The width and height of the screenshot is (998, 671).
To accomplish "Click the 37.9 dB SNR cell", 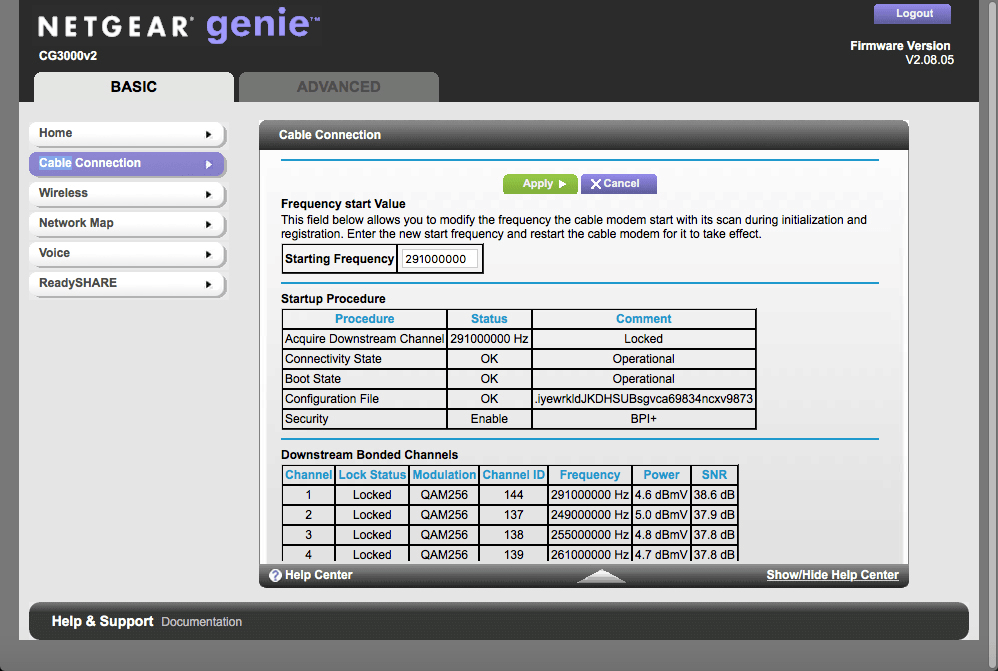I will [x=714, y=515].
